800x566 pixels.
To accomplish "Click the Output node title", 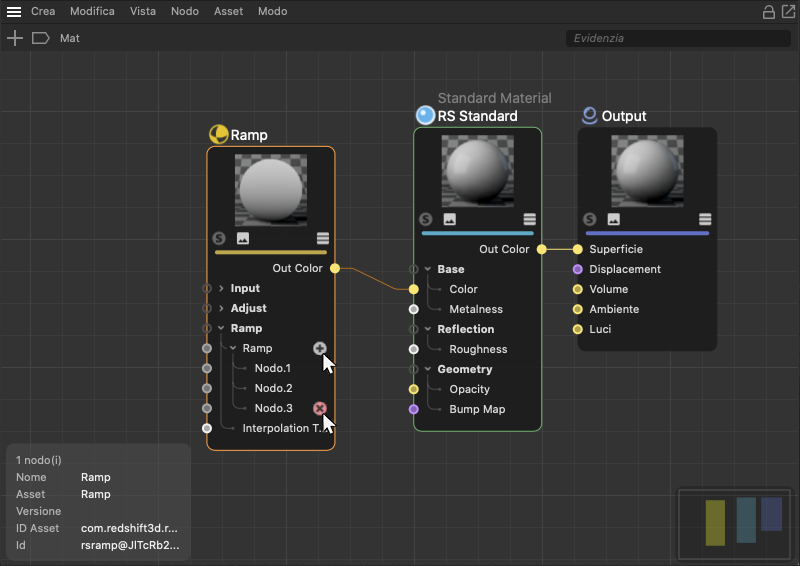I will (x=624, y=116).
